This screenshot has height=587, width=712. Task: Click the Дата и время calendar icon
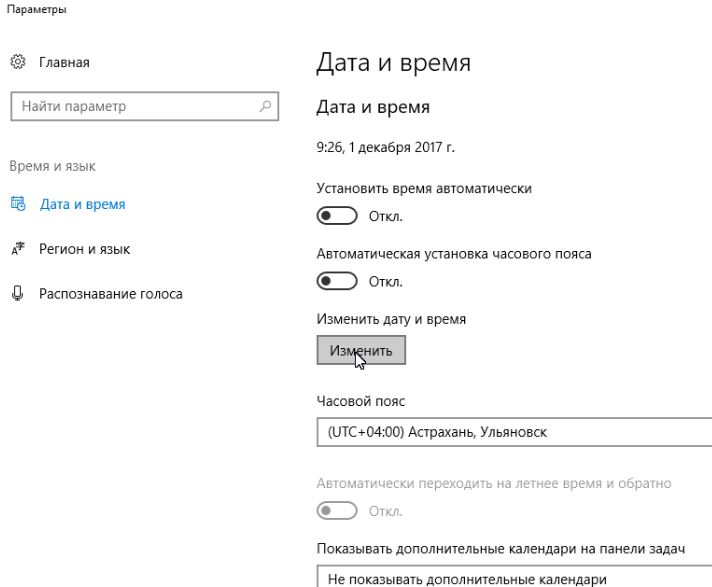pyautogui.click(x=18, y=204)
